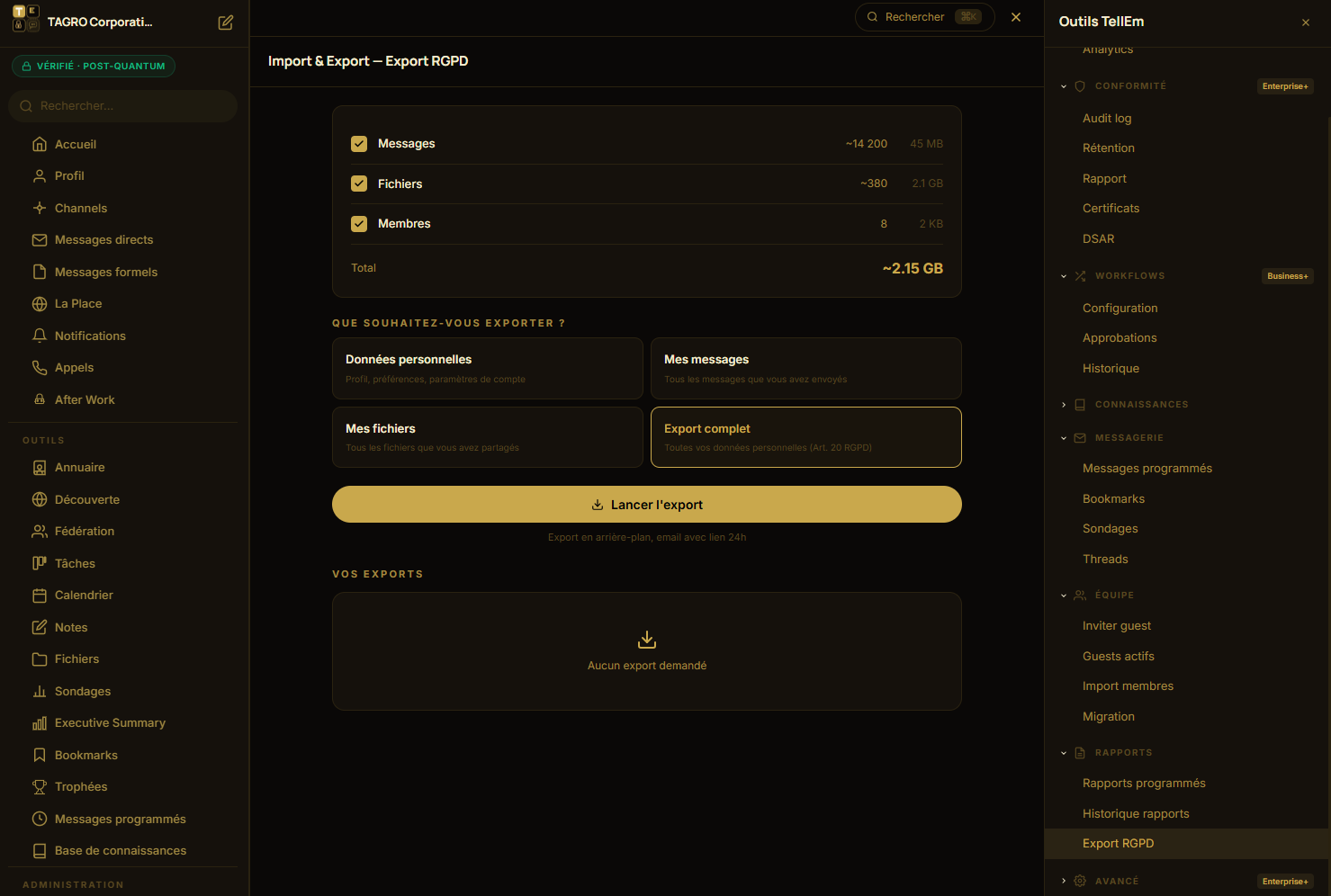This screenshot has height=896, width=1331.
Task: Open Import membres link
Action: [1128, 686]
